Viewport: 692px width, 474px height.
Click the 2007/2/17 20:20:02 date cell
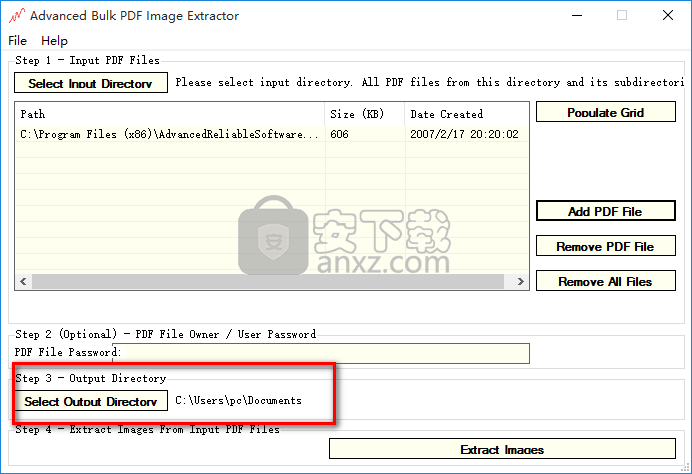tap(466, 134)
